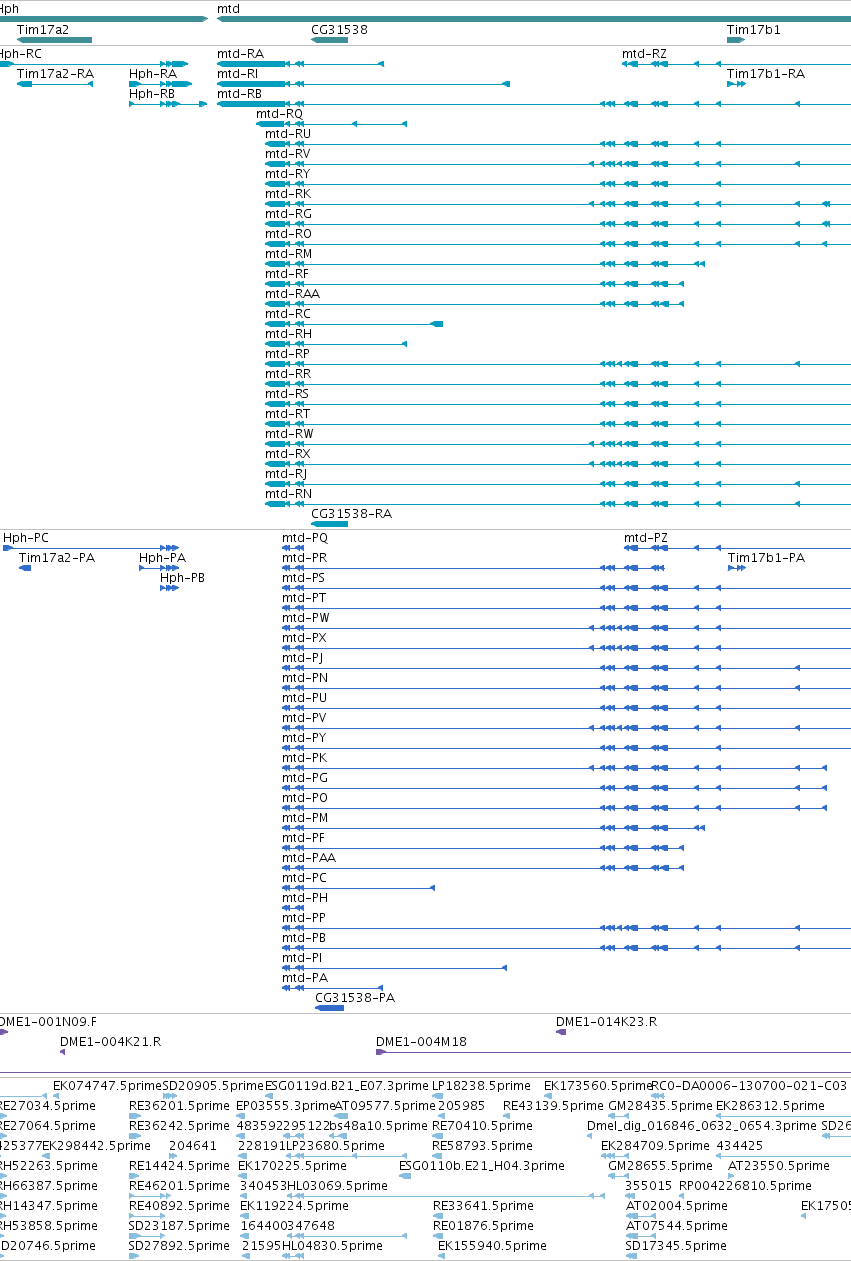This screenshot has width=851, height=1261.
Task: Select BAC end DME1-014K23.R
Action: [606, 1022]
